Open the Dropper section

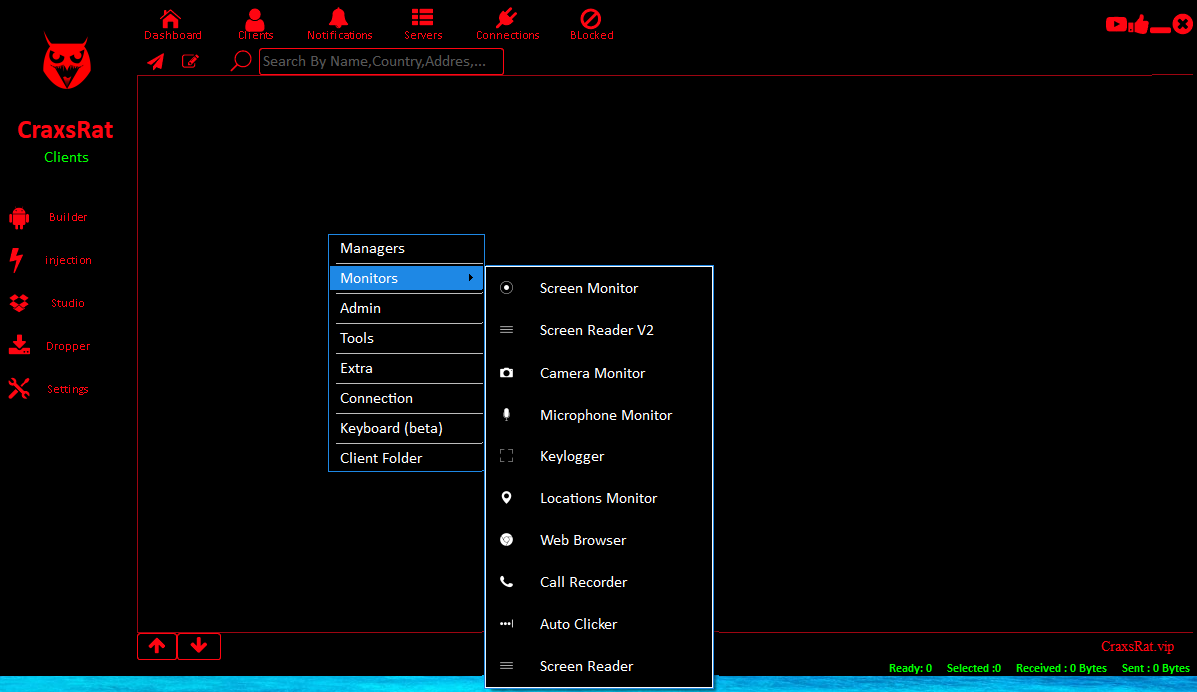pyautogui.click(x=68, y=346)
